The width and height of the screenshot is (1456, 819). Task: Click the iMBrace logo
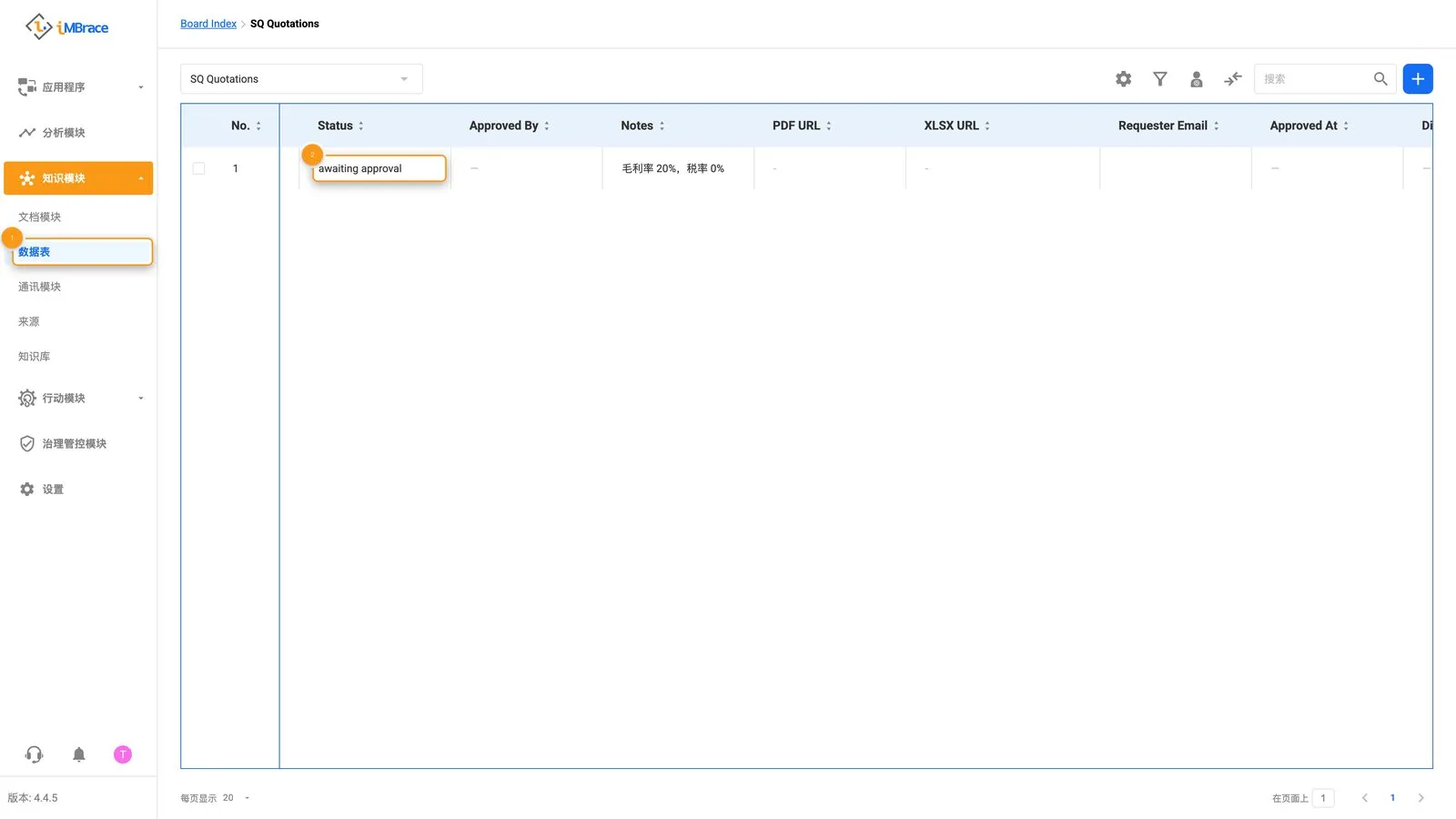coord(66,27)
